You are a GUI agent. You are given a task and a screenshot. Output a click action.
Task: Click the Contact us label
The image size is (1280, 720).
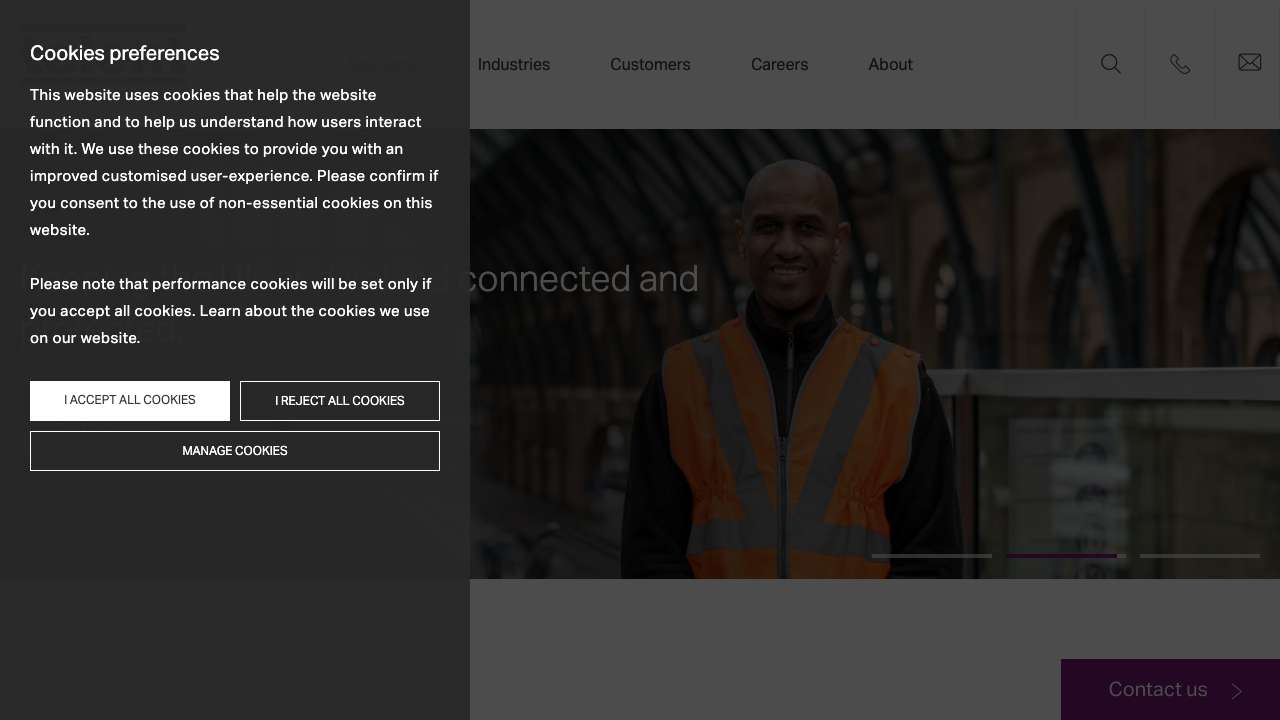tap(1157, 690)
